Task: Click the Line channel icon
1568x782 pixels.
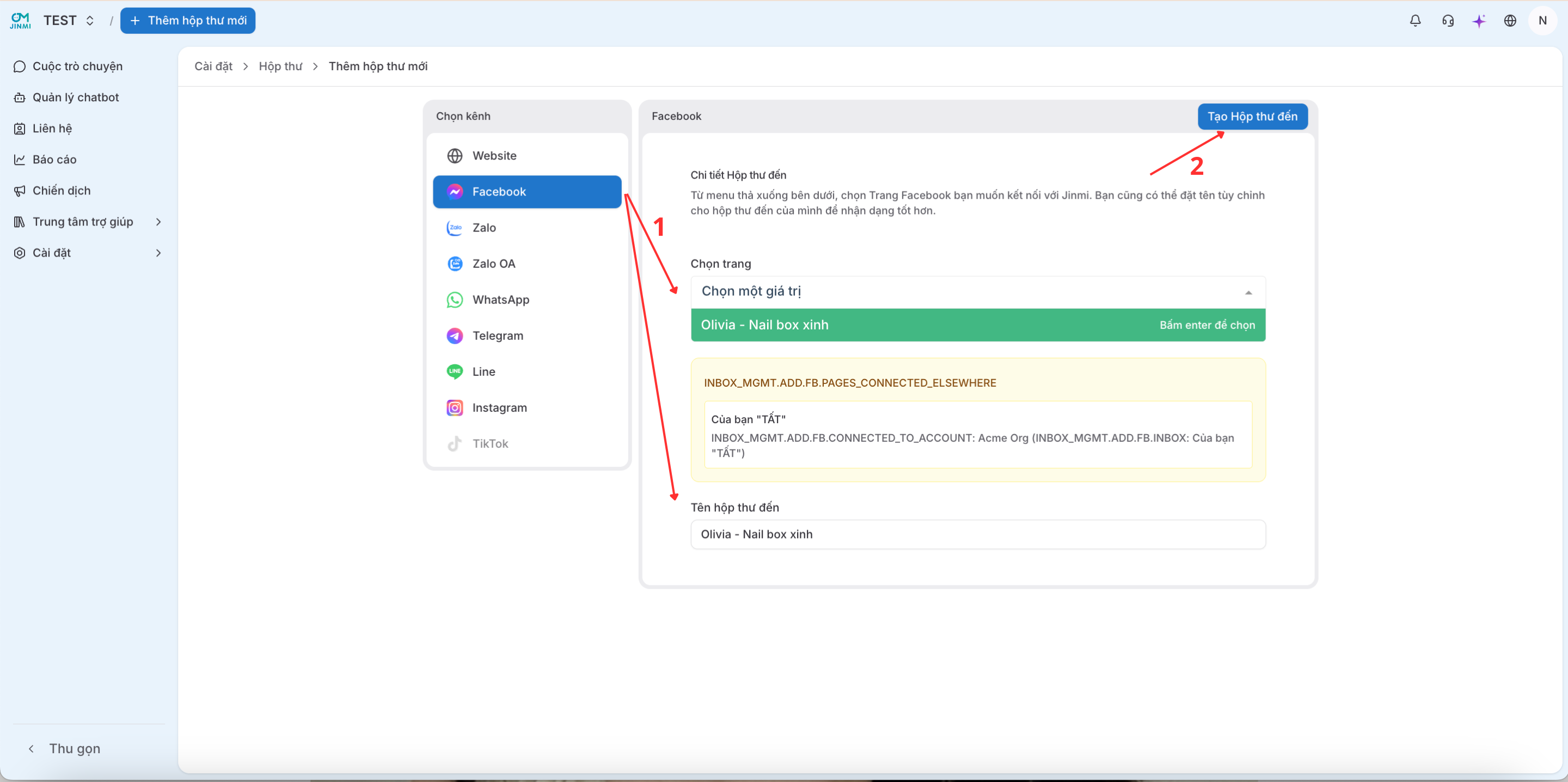Action: pyautogui.click(x=455, y=371)
